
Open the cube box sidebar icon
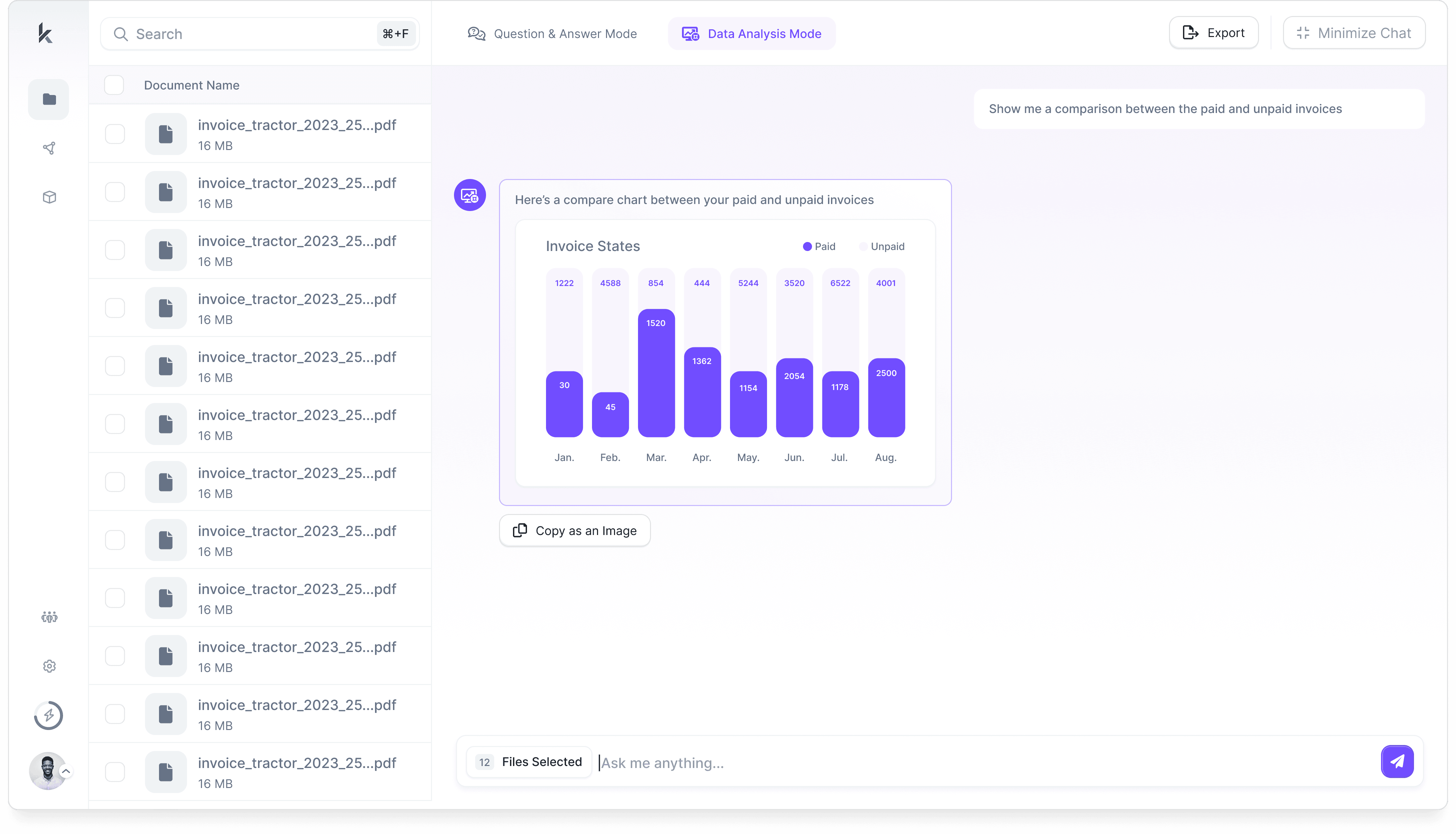[x=49, y=197]
